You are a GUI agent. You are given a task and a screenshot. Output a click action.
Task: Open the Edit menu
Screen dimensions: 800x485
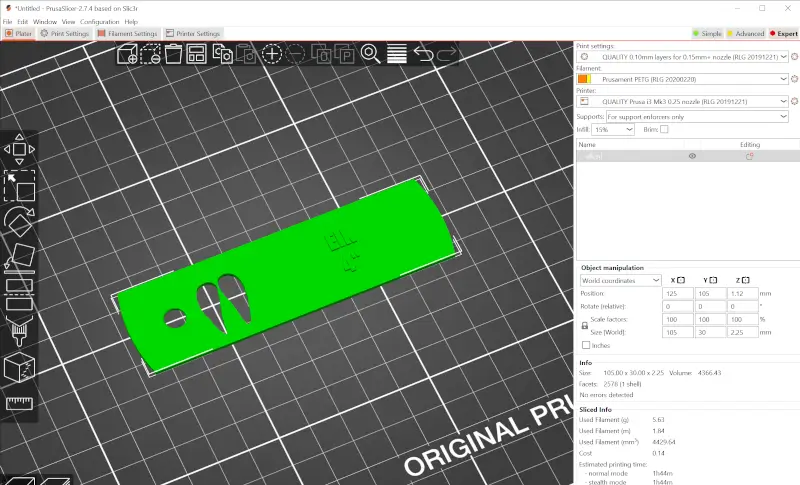(22, 22)
